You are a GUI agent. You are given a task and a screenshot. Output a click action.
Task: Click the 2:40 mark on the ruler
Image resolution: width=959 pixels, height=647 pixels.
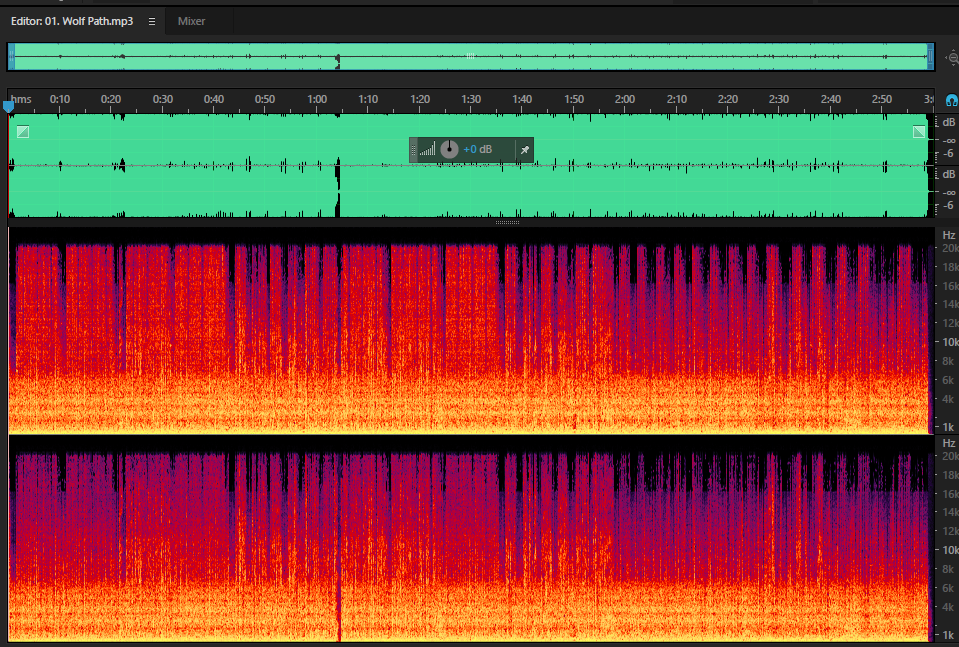click(x=831, y=99)
